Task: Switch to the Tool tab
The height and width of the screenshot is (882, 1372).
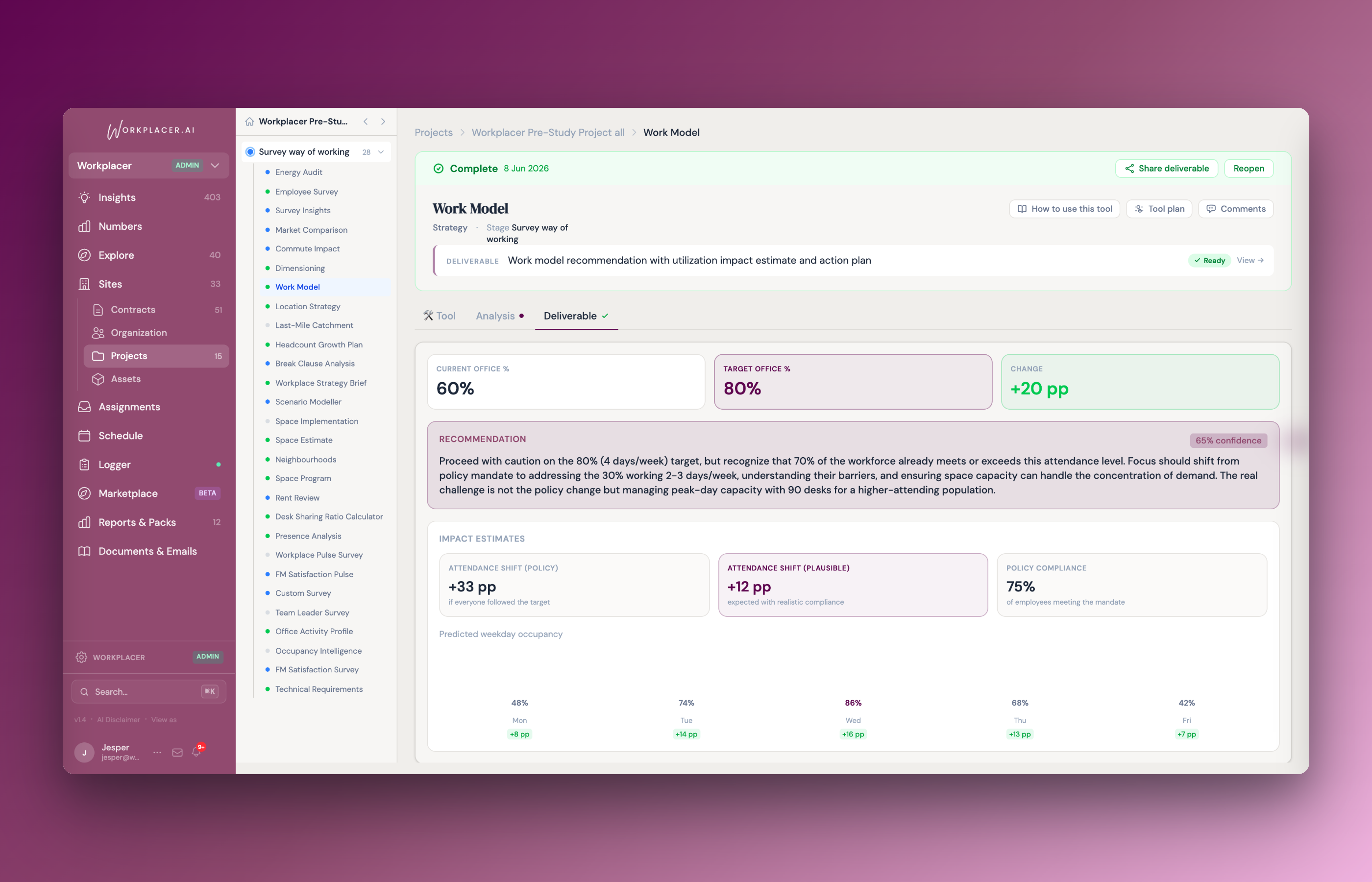Action: pyautogui.click(x=439, y=316)
